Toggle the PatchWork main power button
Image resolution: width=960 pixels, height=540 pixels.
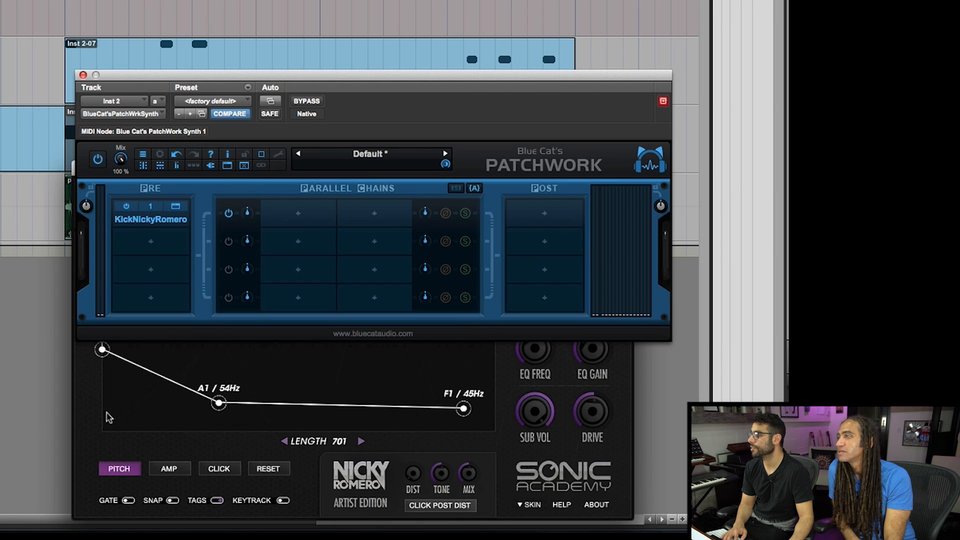[98, 159]
